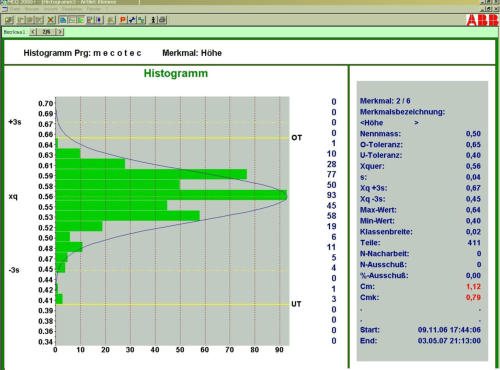Click the multicolored grid toolbar icon
Screen dimensions: 500x370
(x=90, y=20)
